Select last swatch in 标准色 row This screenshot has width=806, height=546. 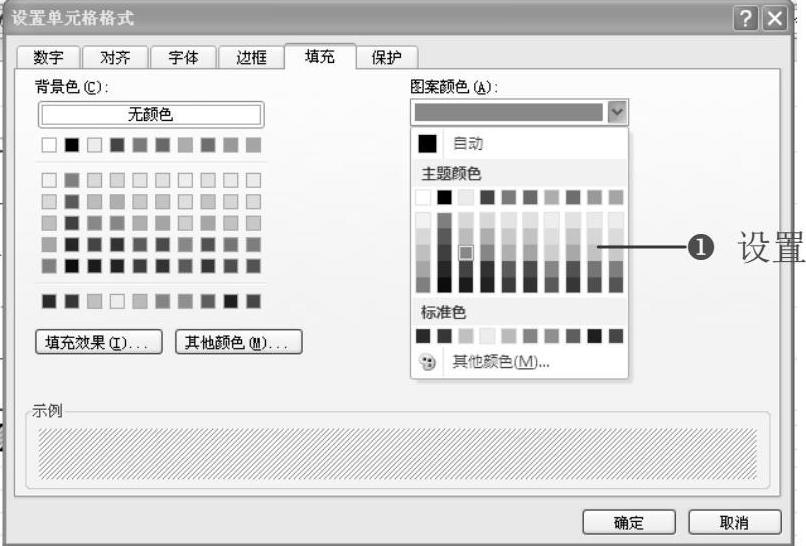tap(616, 336)
